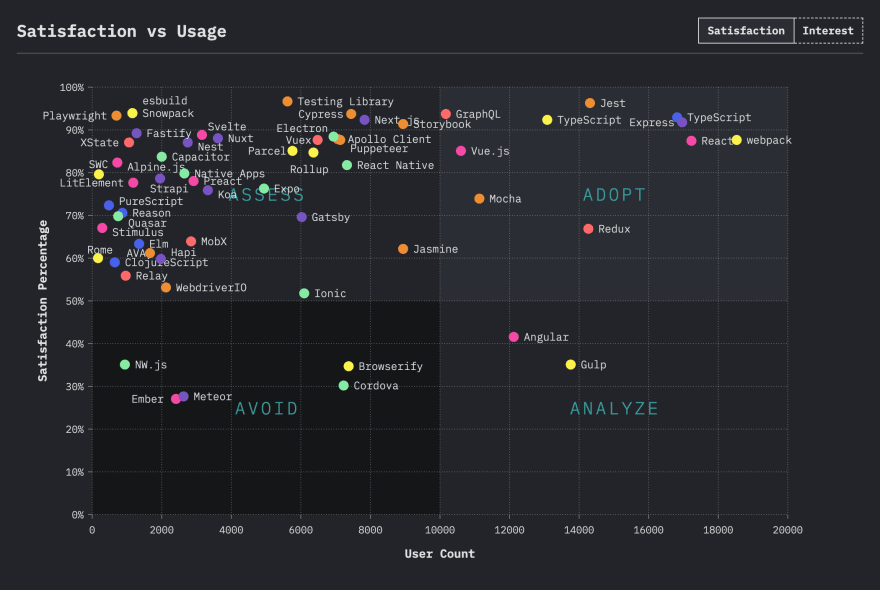The image size is (880, 590).
Task: Click the Gatsby data point
Action: click(301, 217)
